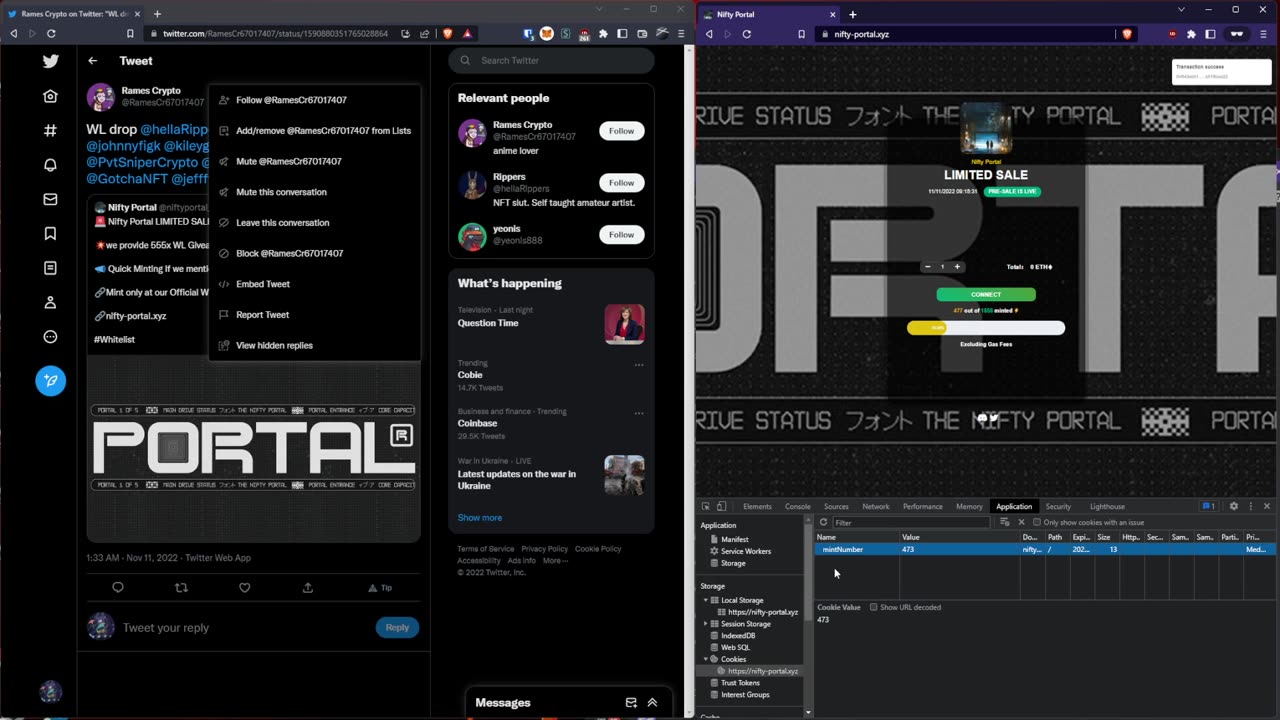Expand the Session Storage tree node

[x=706, y=624]
